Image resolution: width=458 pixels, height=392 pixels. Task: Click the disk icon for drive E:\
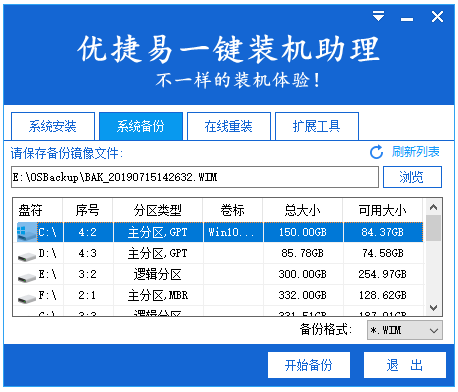click(27, 277)
